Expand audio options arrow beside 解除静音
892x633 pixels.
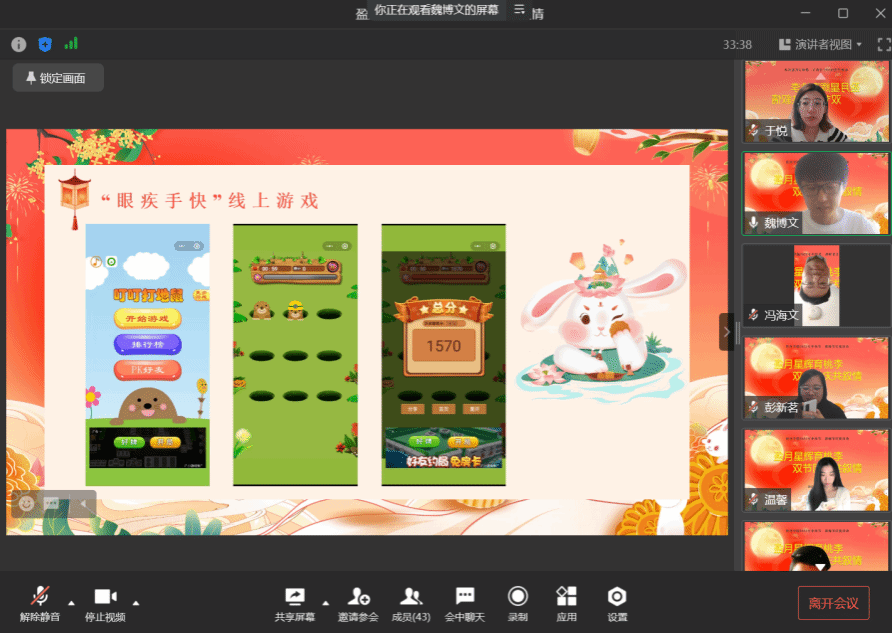pos(71,602)
